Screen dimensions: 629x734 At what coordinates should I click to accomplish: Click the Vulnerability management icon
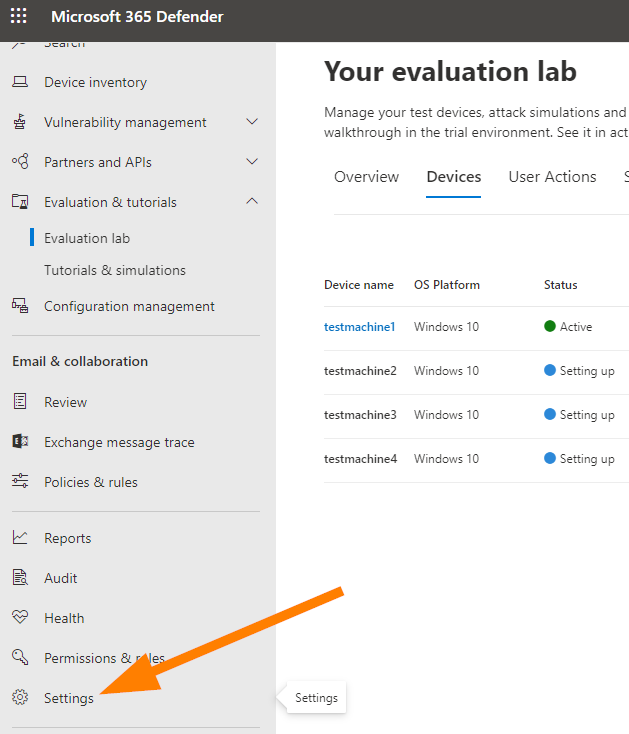tap(20, 122)
